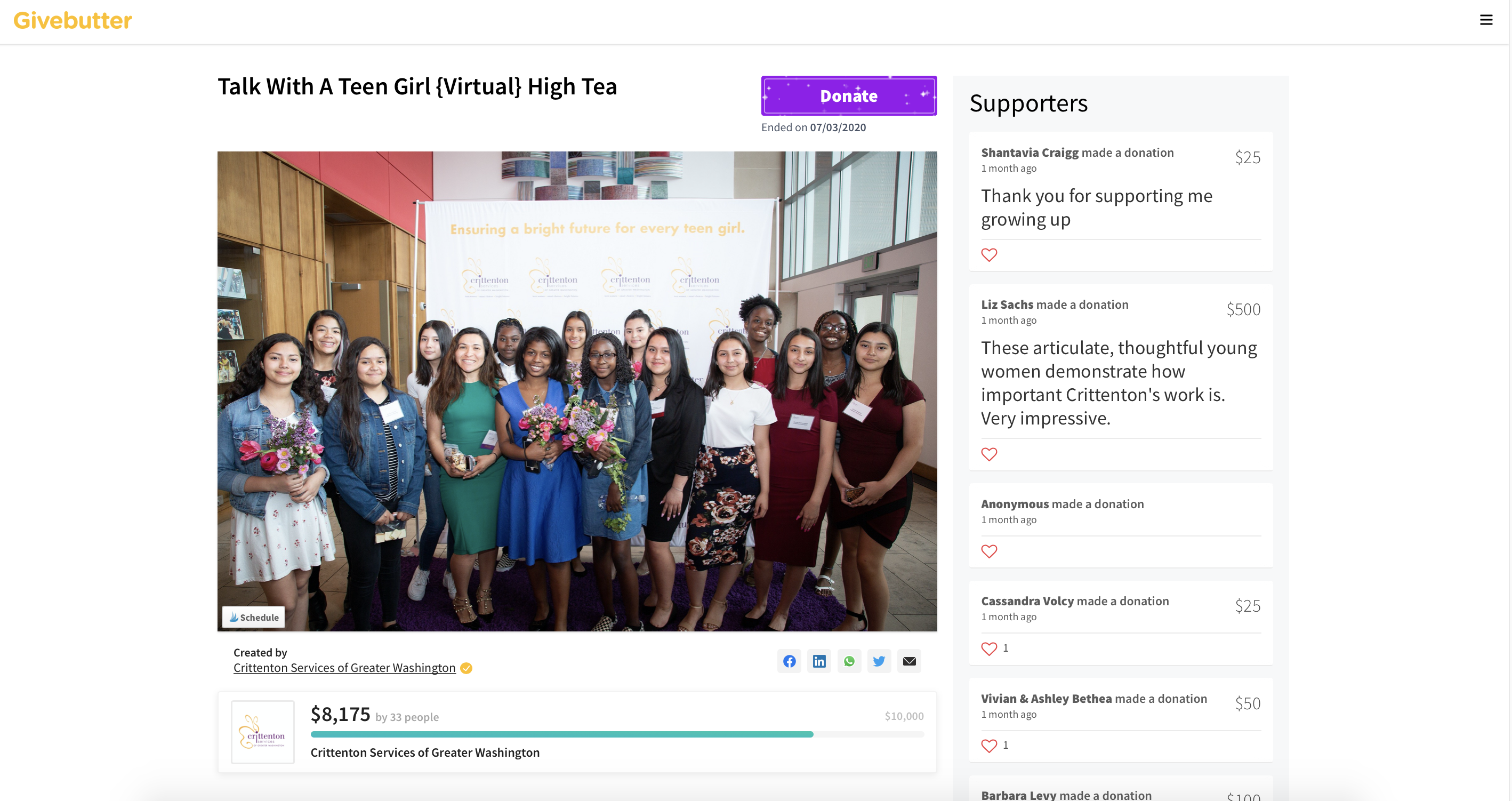This screenshot has height=801, width=1512.
Task: Click the purple Donate button
Action: point(849,95)
